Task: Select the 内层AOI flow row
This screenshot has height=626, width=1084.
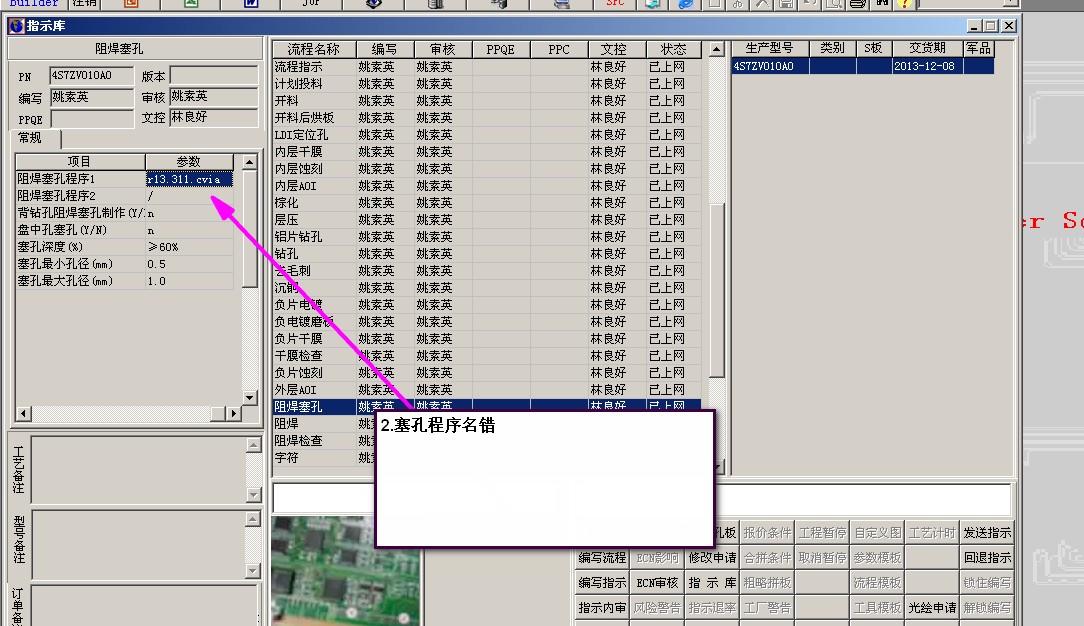Action: coord(487,186)
